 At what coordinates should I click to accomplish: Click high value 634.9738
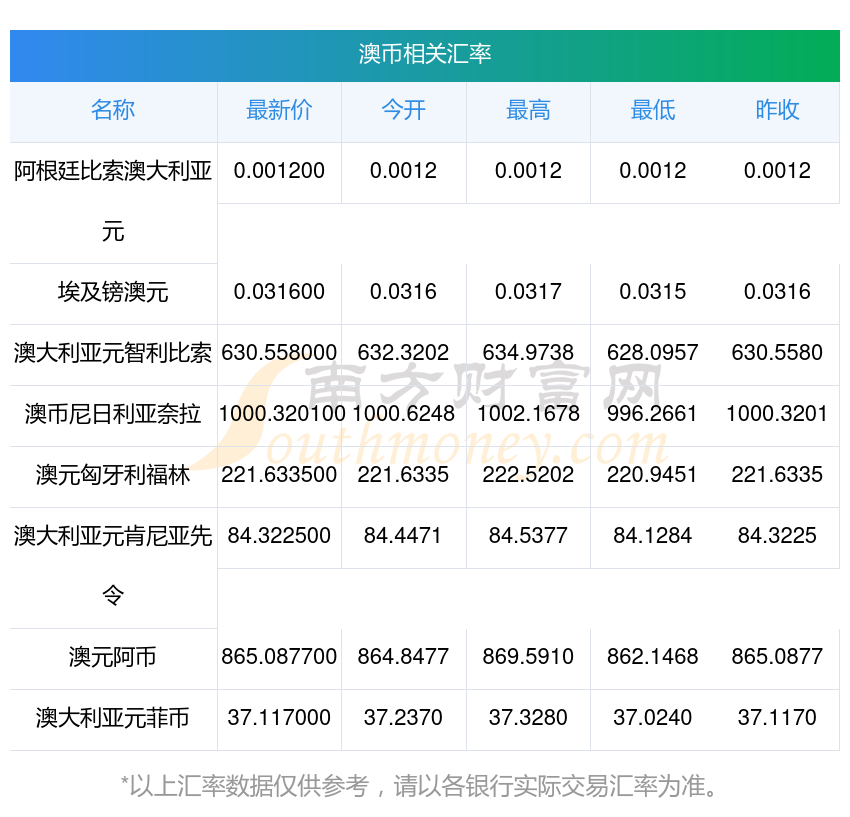point(528,352)
